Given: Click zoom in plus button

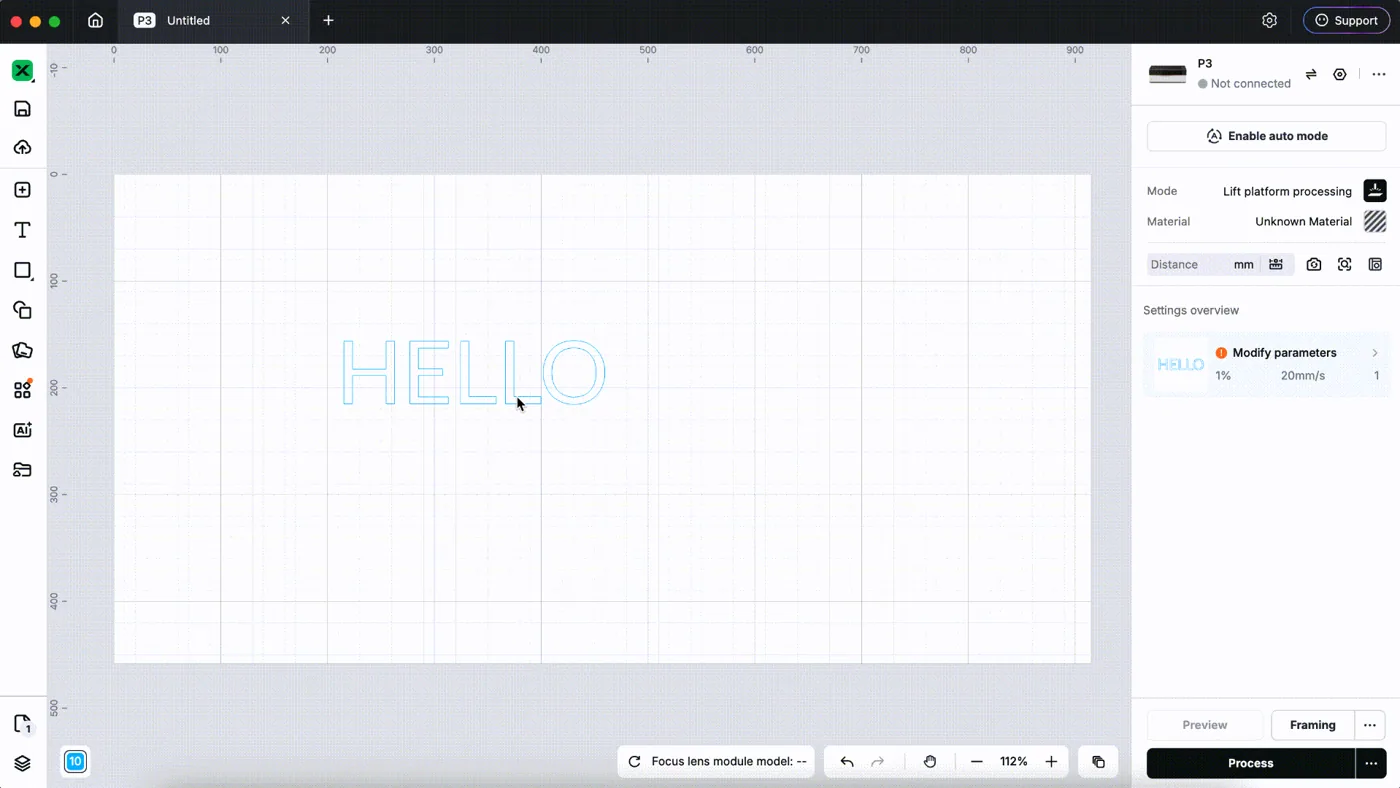Looking at the screenshot, I should coord(1051,762).
